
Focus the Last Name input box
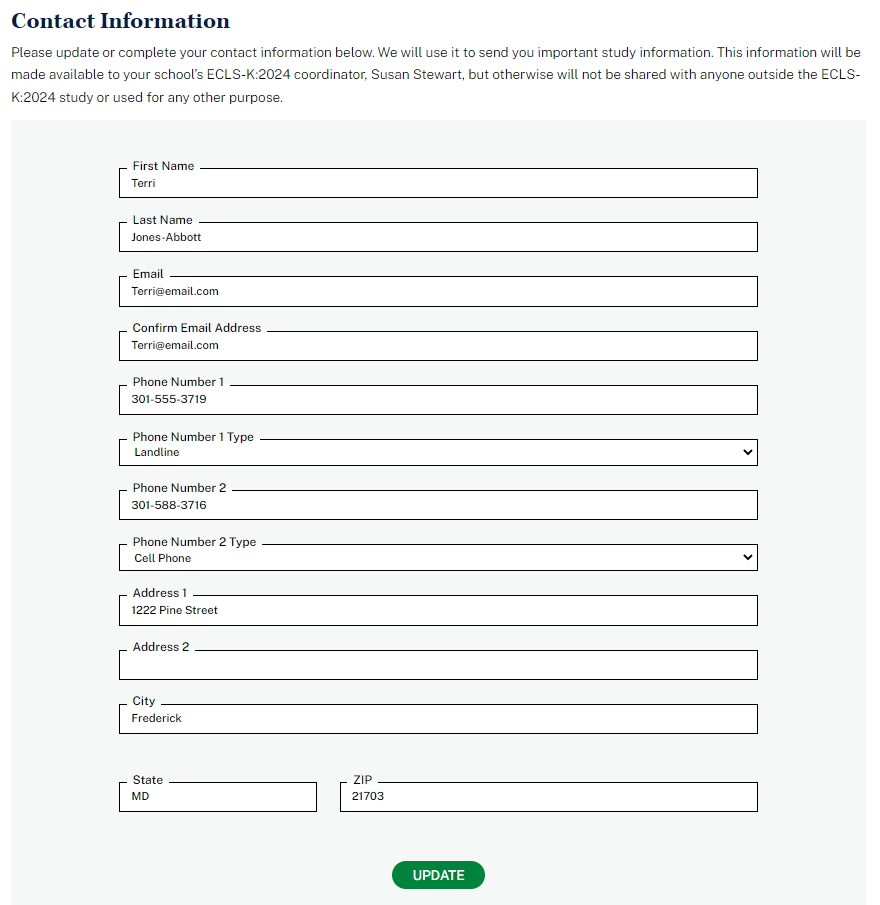[438, 238]
